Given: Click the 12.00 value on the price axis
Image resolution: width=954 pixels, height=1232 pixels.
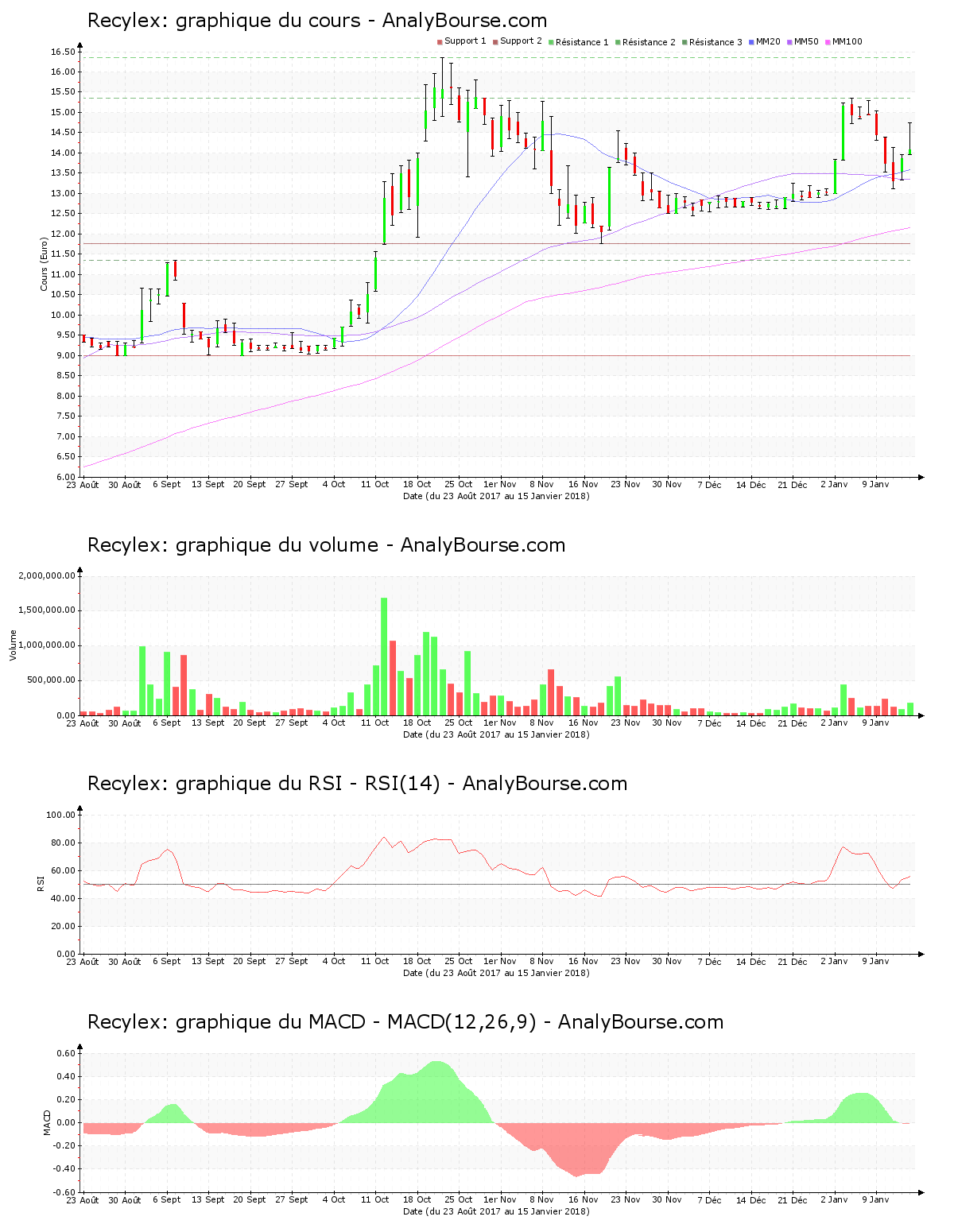Looking at the screenshot, I should pos(63,234).
